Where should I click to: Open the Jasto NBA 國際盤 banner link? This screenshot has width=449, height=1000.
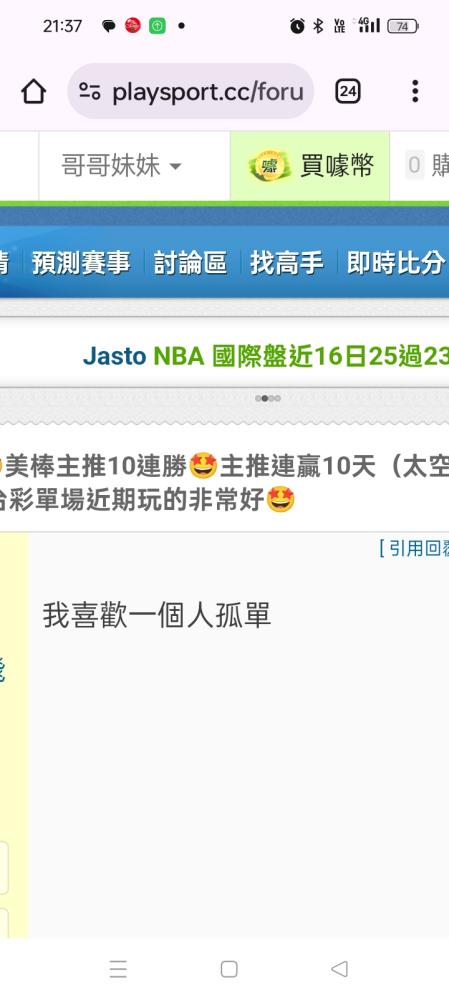(x=266, y=357)
